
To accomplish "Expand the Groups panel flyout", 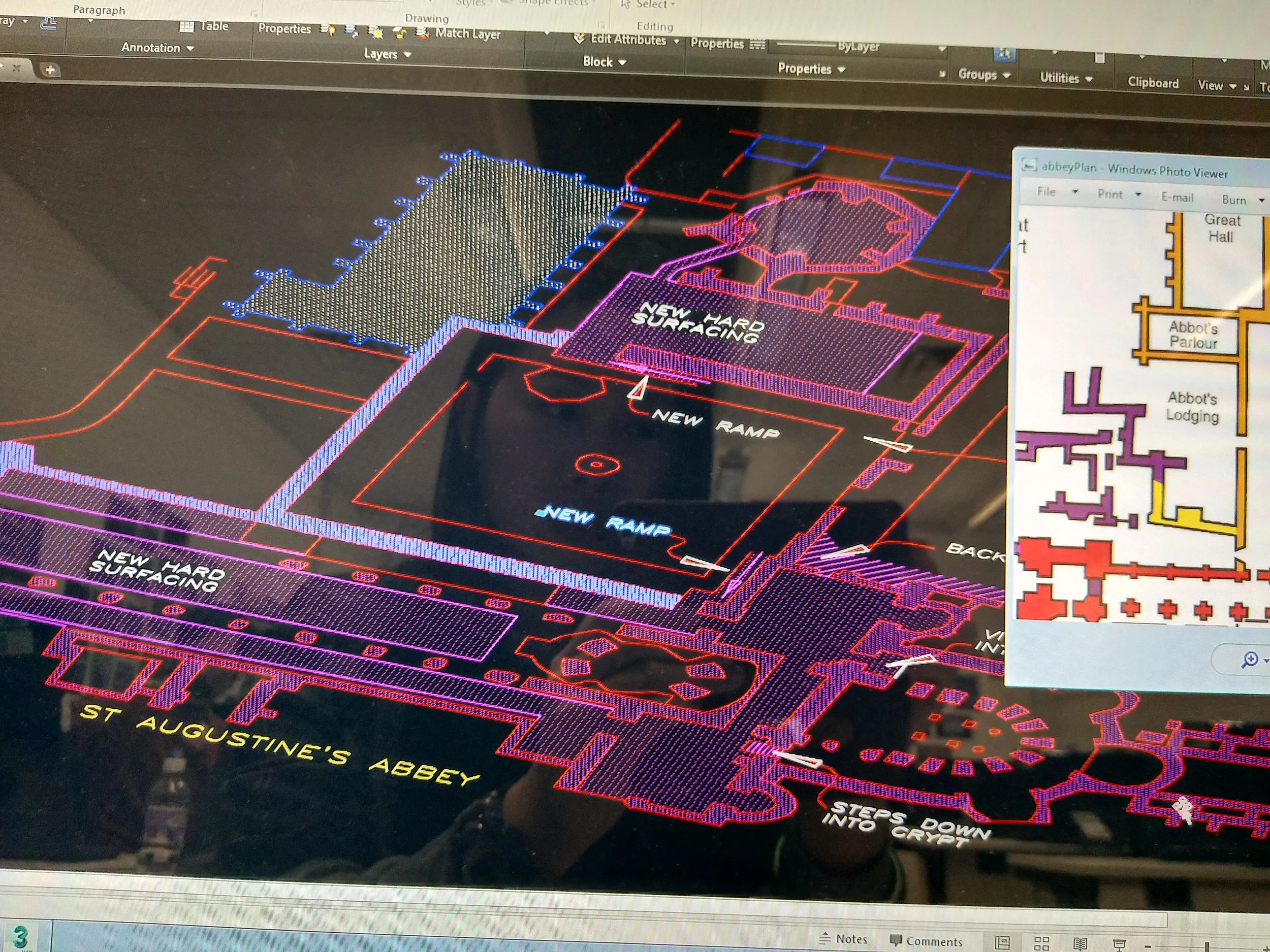I will (x=984, y=75).
